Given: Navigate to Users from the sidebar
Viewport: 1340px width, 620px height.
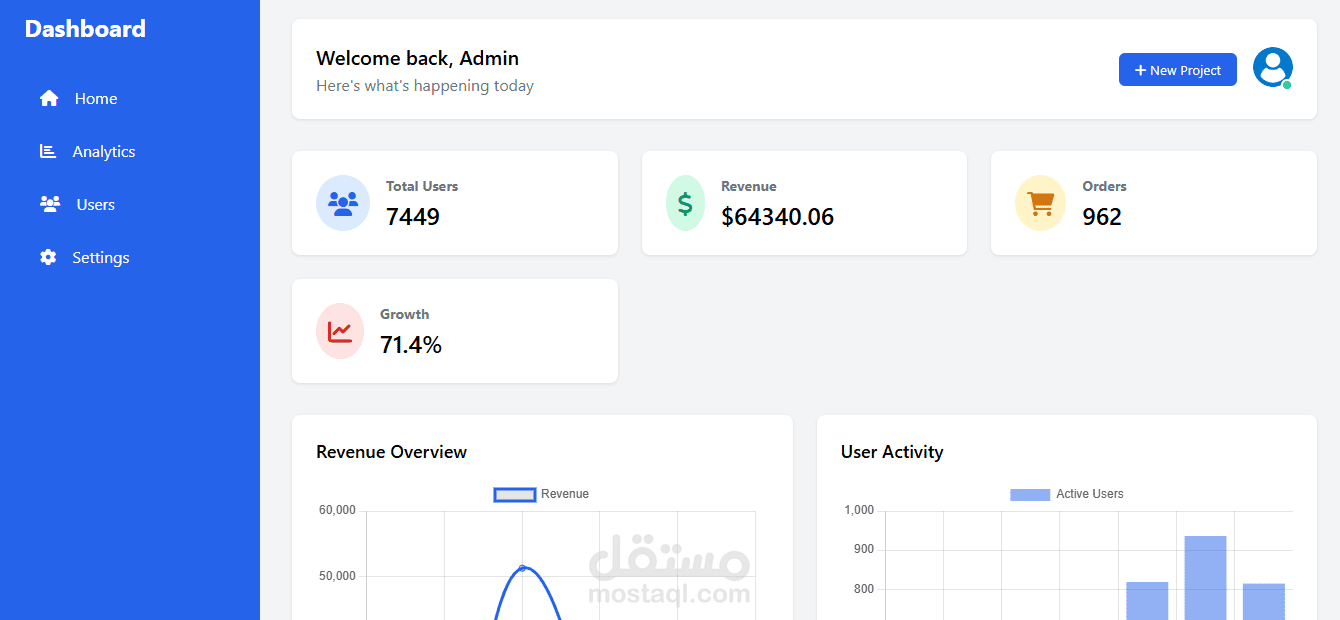Looking at the screenshot, I should (x=95, y=204).
